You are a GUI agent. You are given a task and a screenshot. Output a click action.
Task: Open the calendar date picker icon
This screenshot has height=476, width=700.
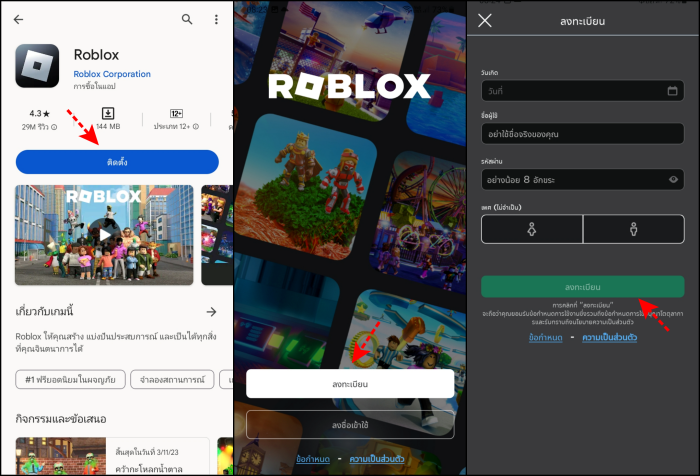(x=672, y=91)
